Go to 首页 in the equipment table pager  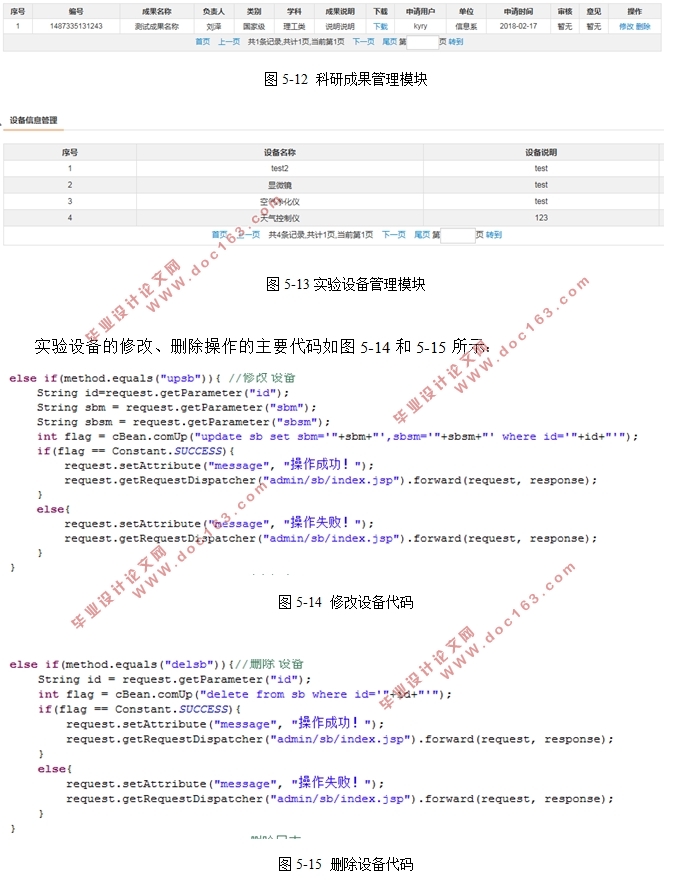click(x=220, y=235)
